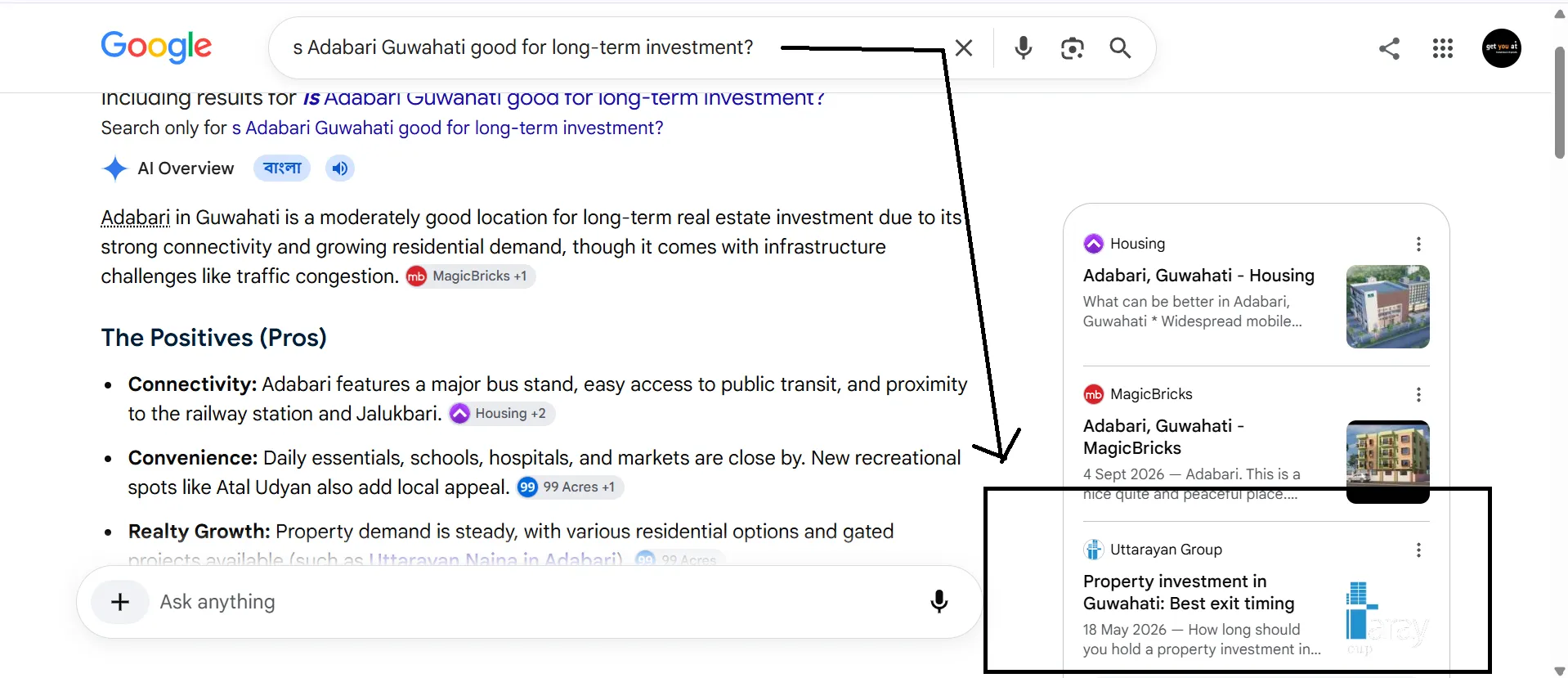
Task: Click the microphone in Ask anything bar
Action: [x=939, y=602]
